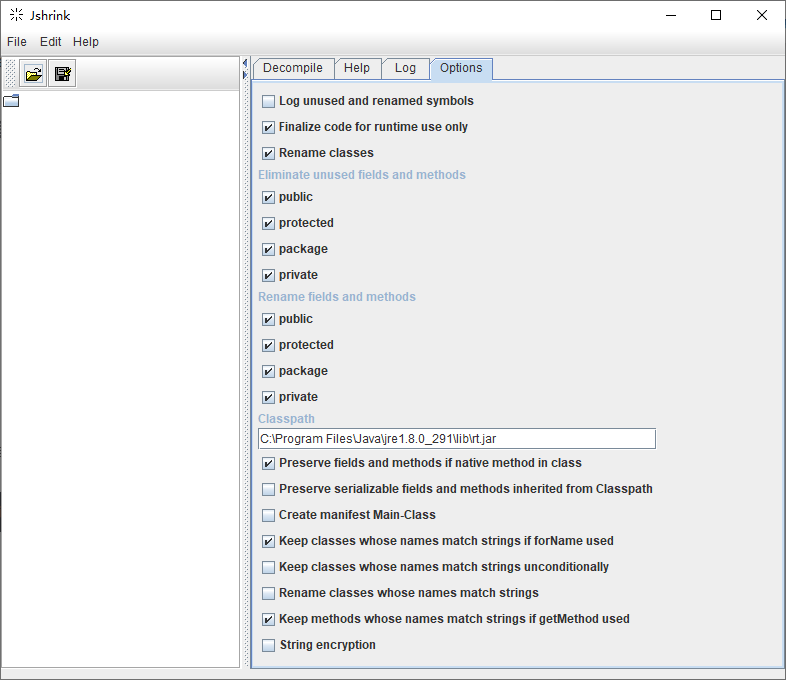Screen dimensions: 786x680
Task: Minimize the Jshrink window
Action: pos(671,16)
